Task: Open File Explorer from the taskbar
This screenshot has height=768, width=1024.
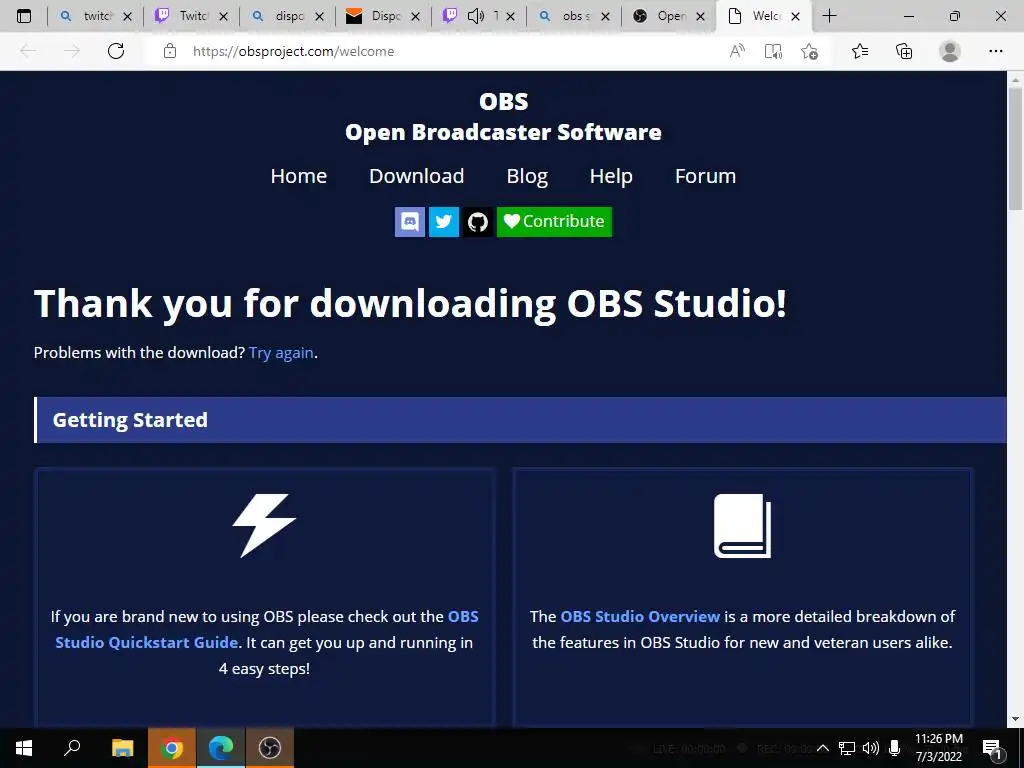Action: pos(122,748)
